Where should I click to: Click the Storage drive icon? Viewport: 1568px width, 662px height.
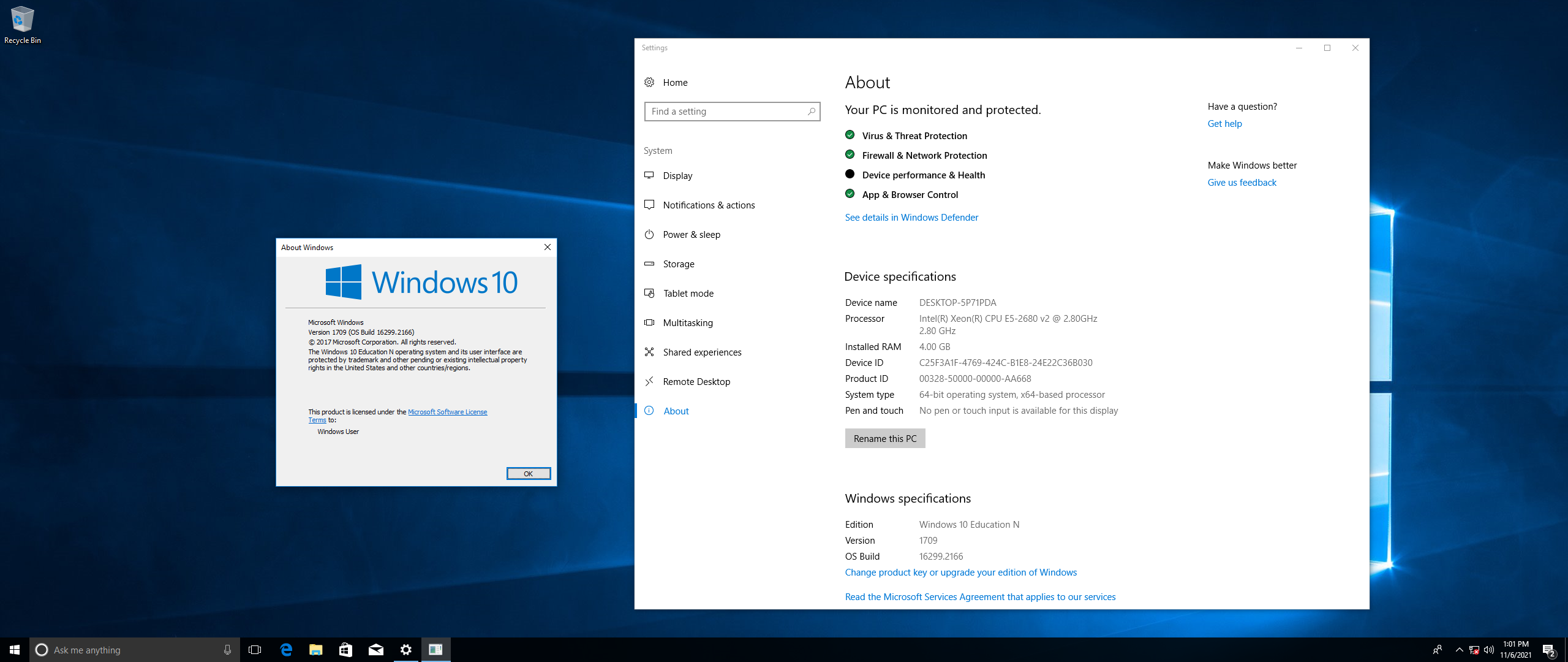coord(649,264)
